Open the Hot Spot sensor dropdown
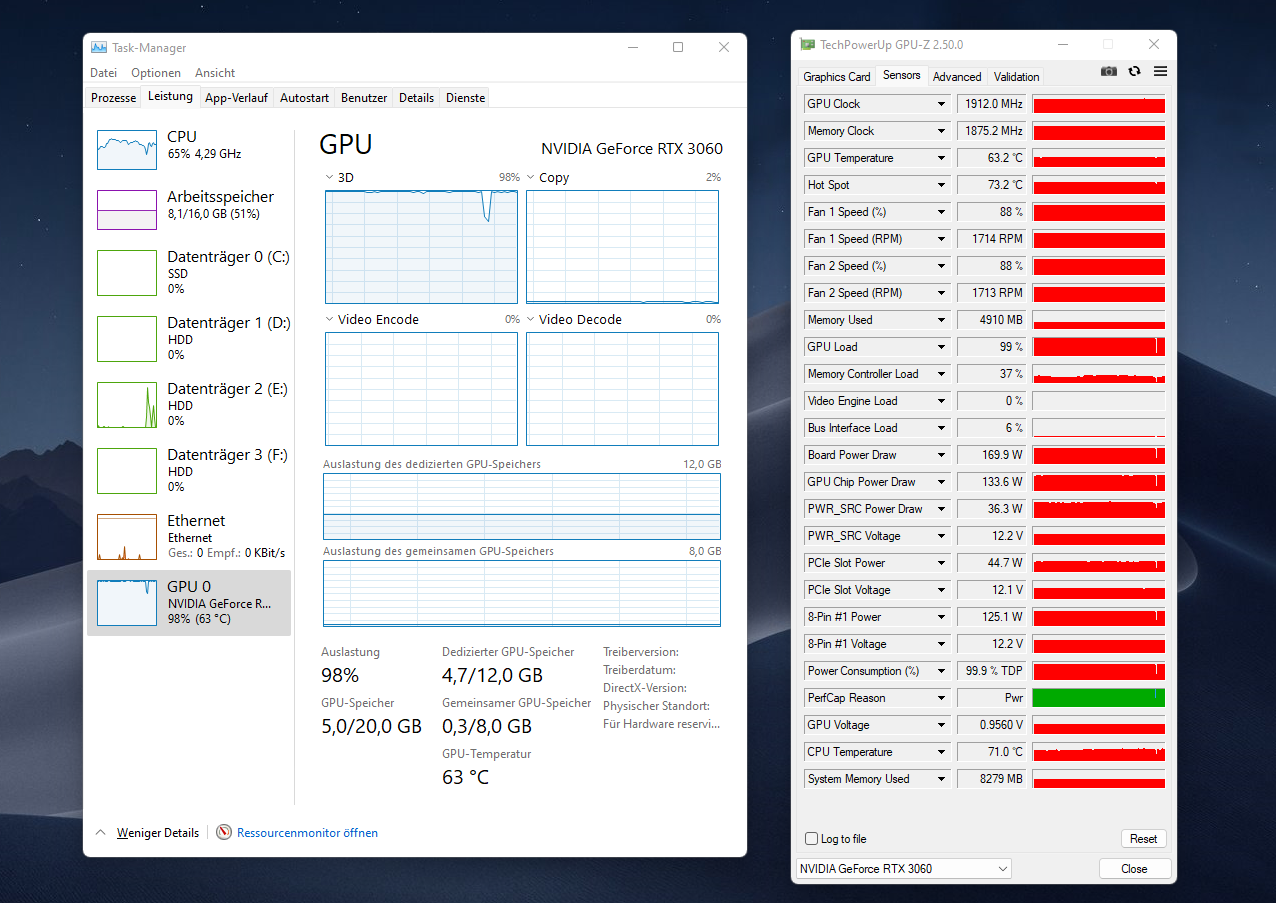 pos(941,185)
